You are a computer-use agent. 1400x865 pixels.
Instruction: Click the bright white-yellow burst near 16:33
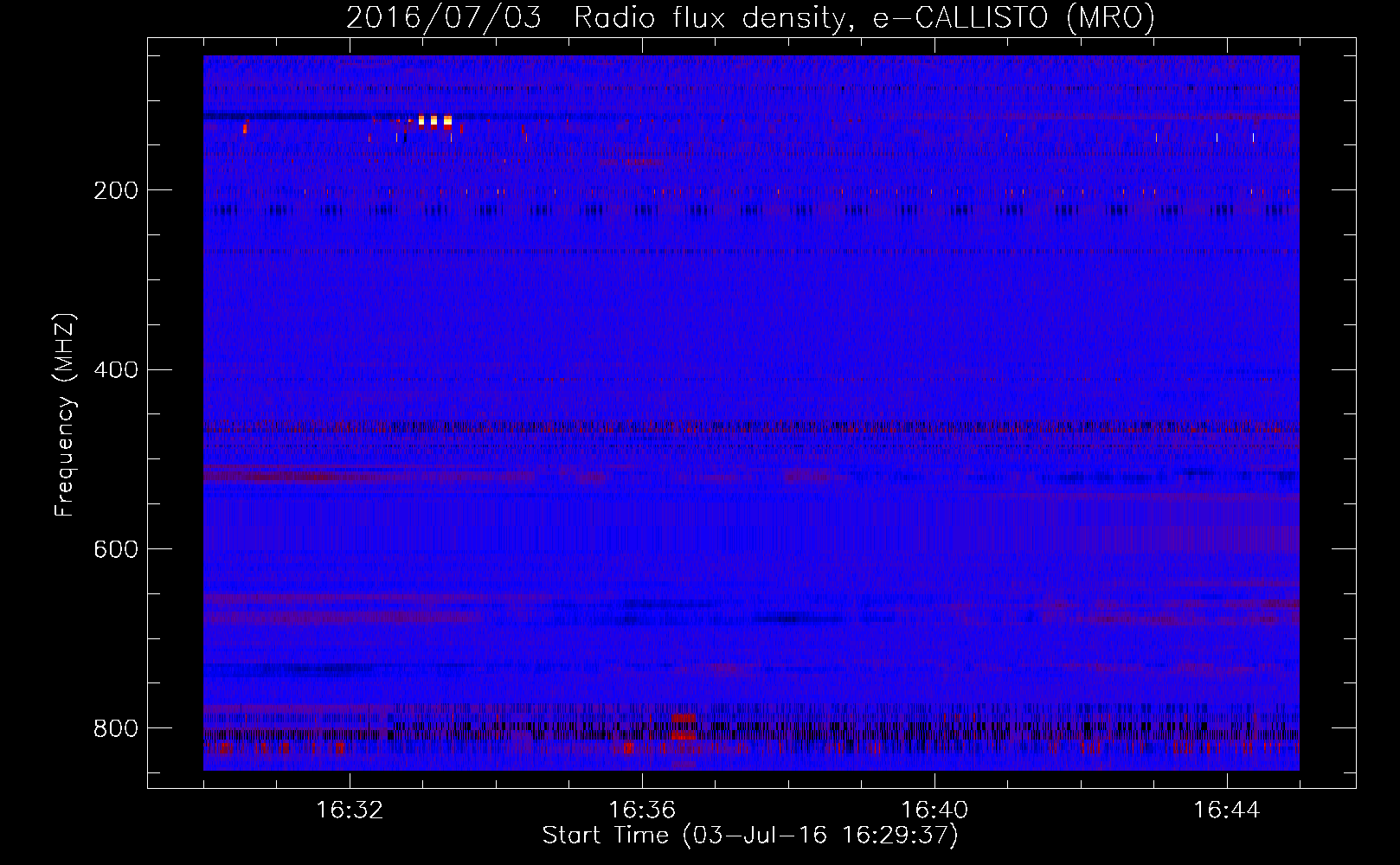(x=434, y=121)
